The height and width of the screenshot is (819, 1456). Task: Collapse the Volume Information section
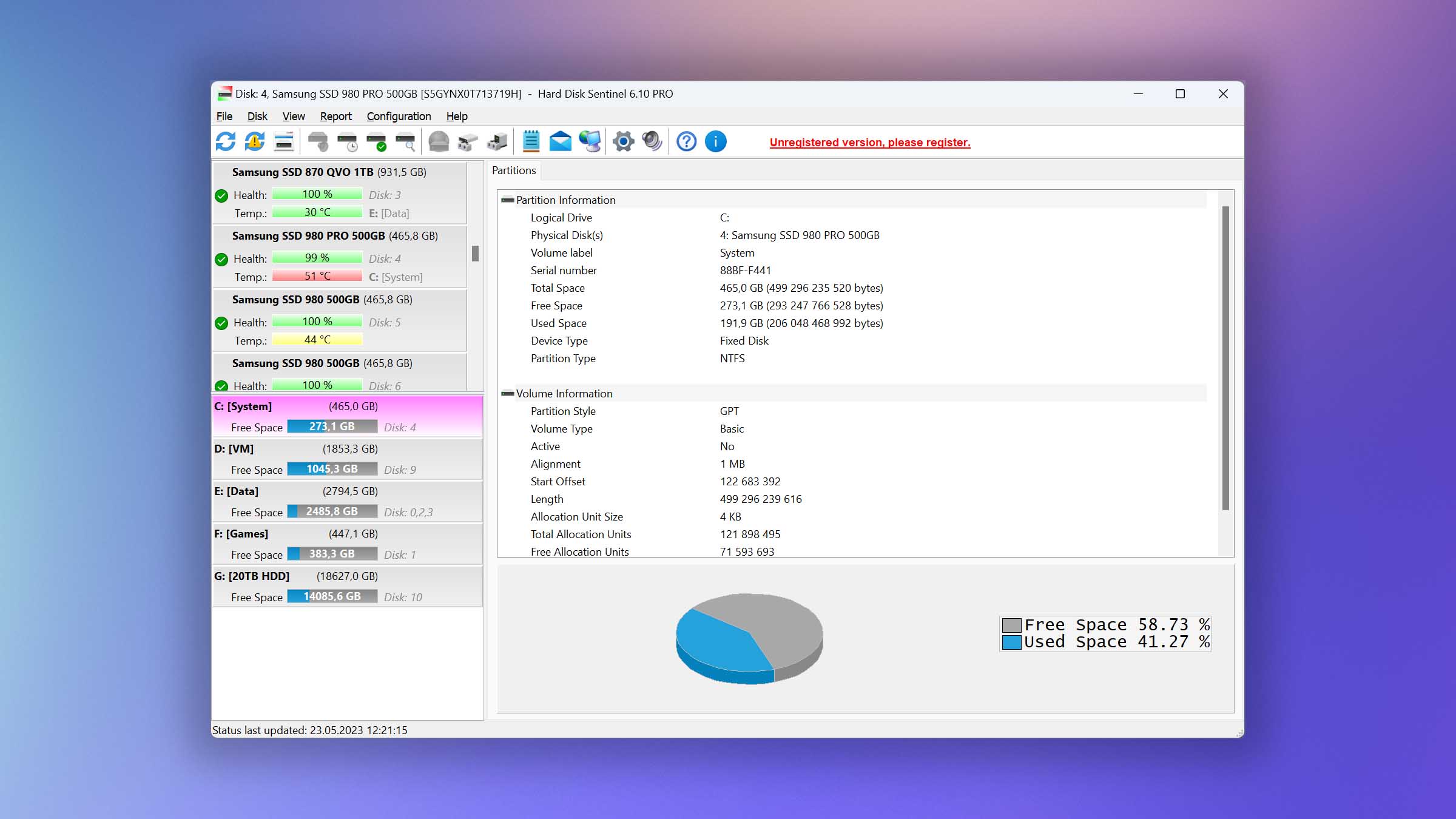(508, 393)
